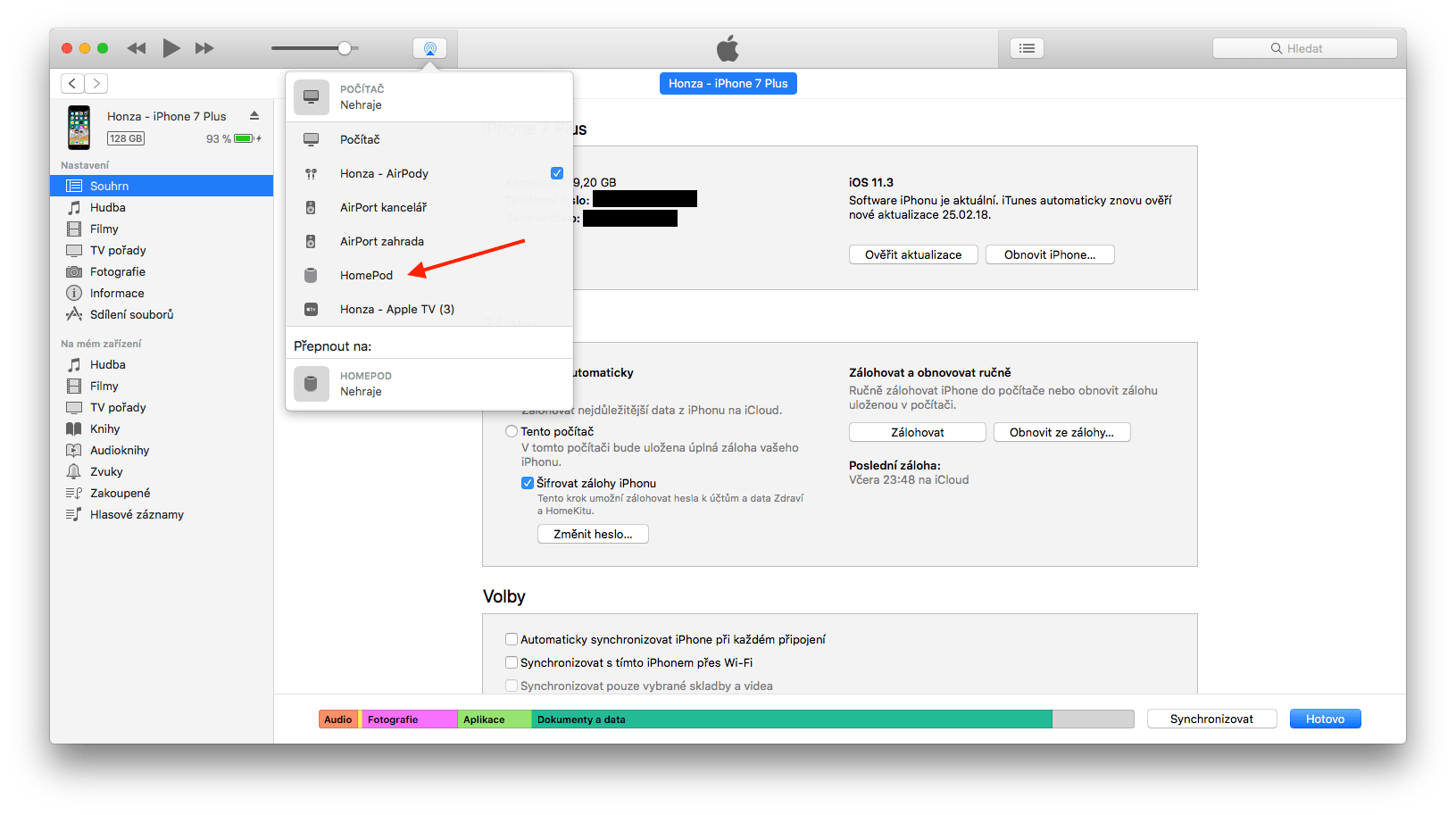Select HomePod in the AirPlay list
The image size is (1456, 815).
pyautogui.click(x=429, y=275)
